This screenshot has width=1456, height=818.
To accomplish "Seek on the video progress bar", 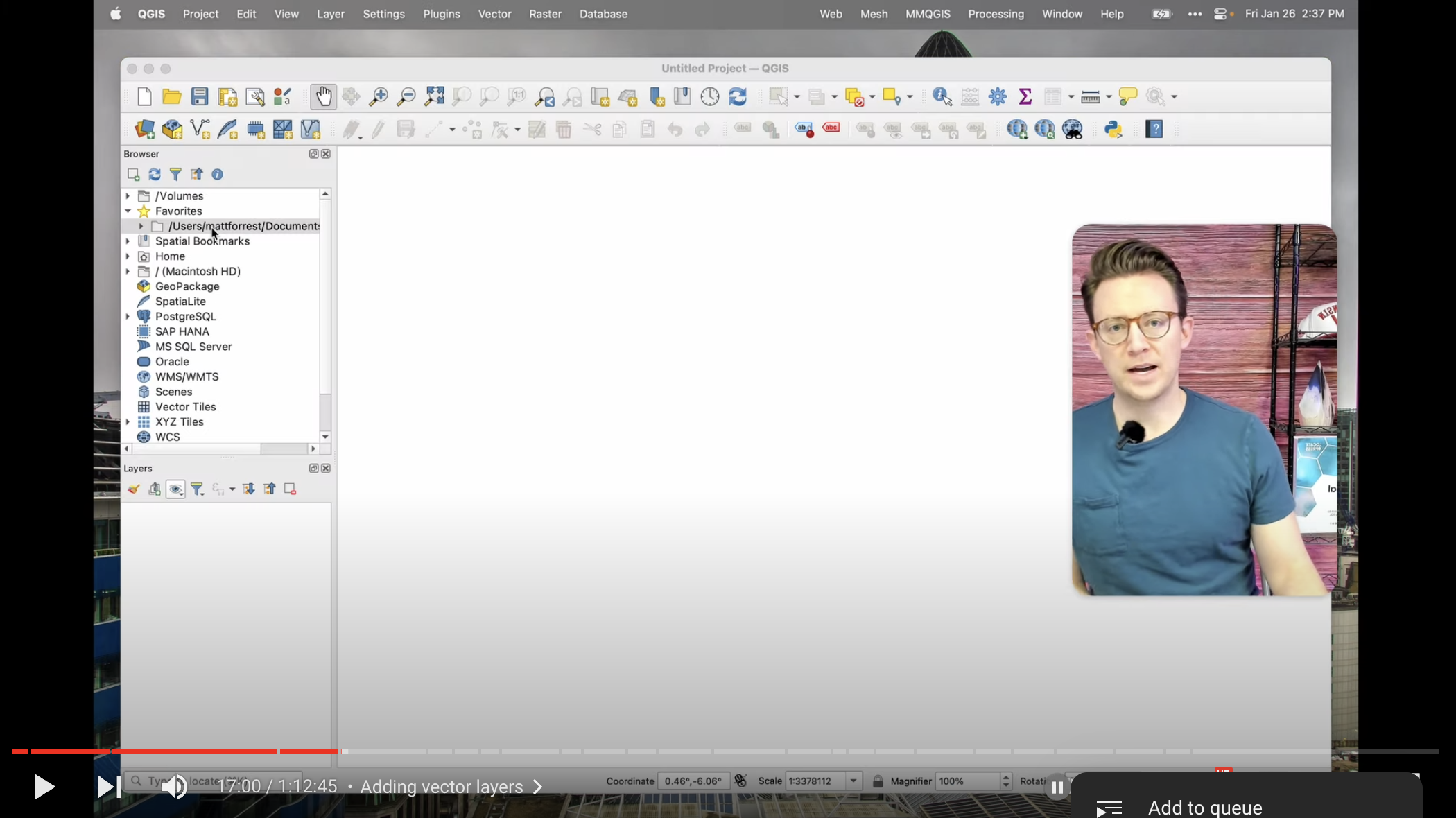I will (725, 751).
